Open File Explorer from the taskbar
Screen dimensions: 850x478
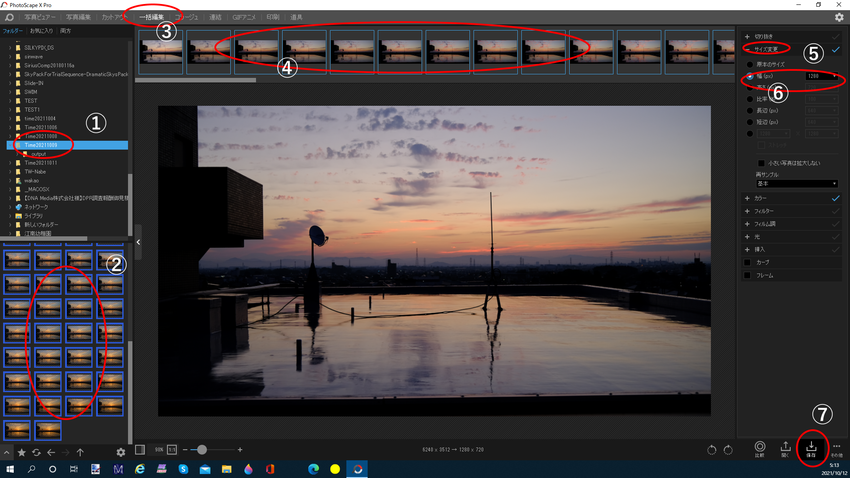coord(227,469)
